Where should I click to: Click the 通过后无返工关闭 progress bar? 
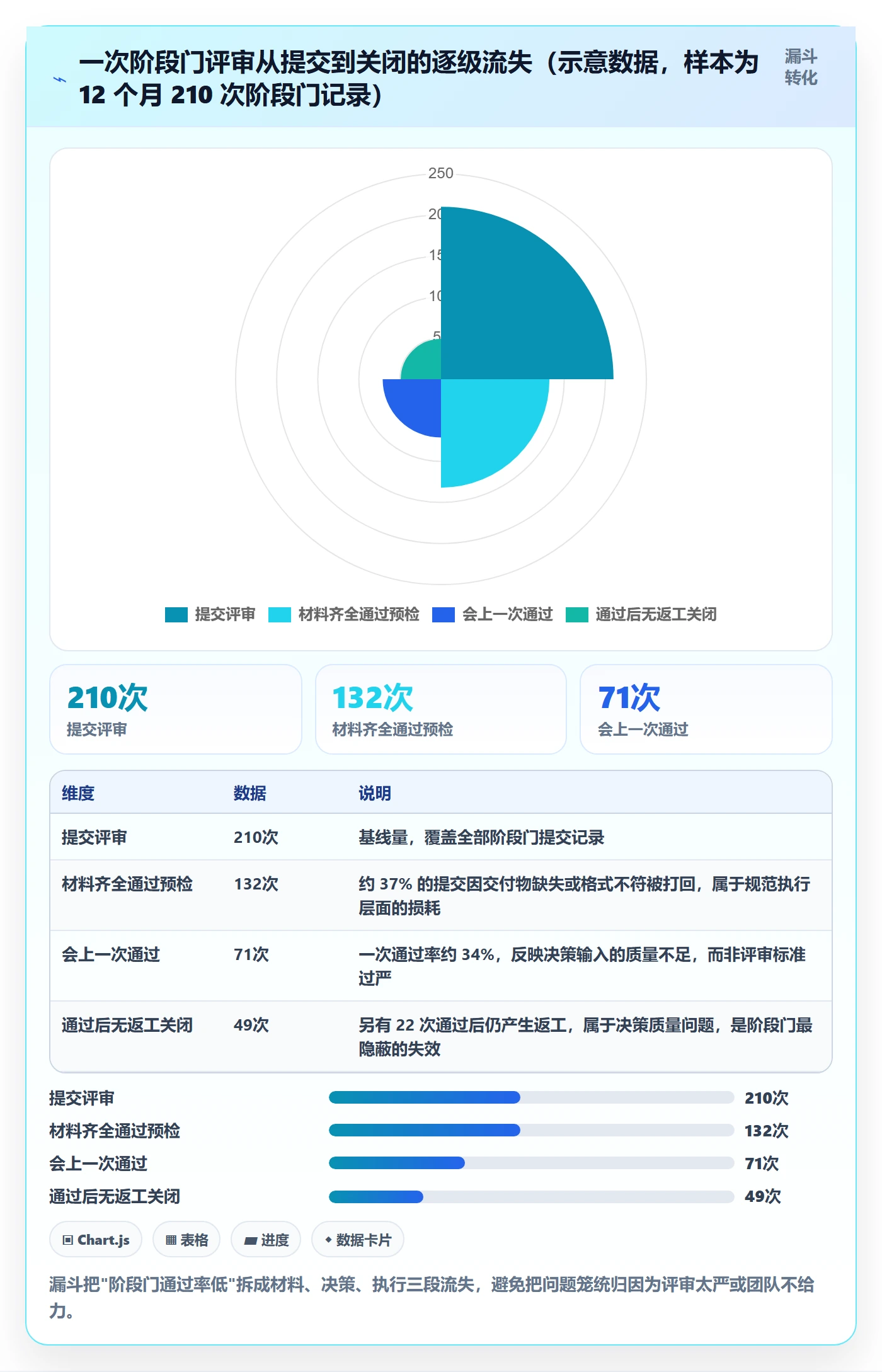[531, 1196]
